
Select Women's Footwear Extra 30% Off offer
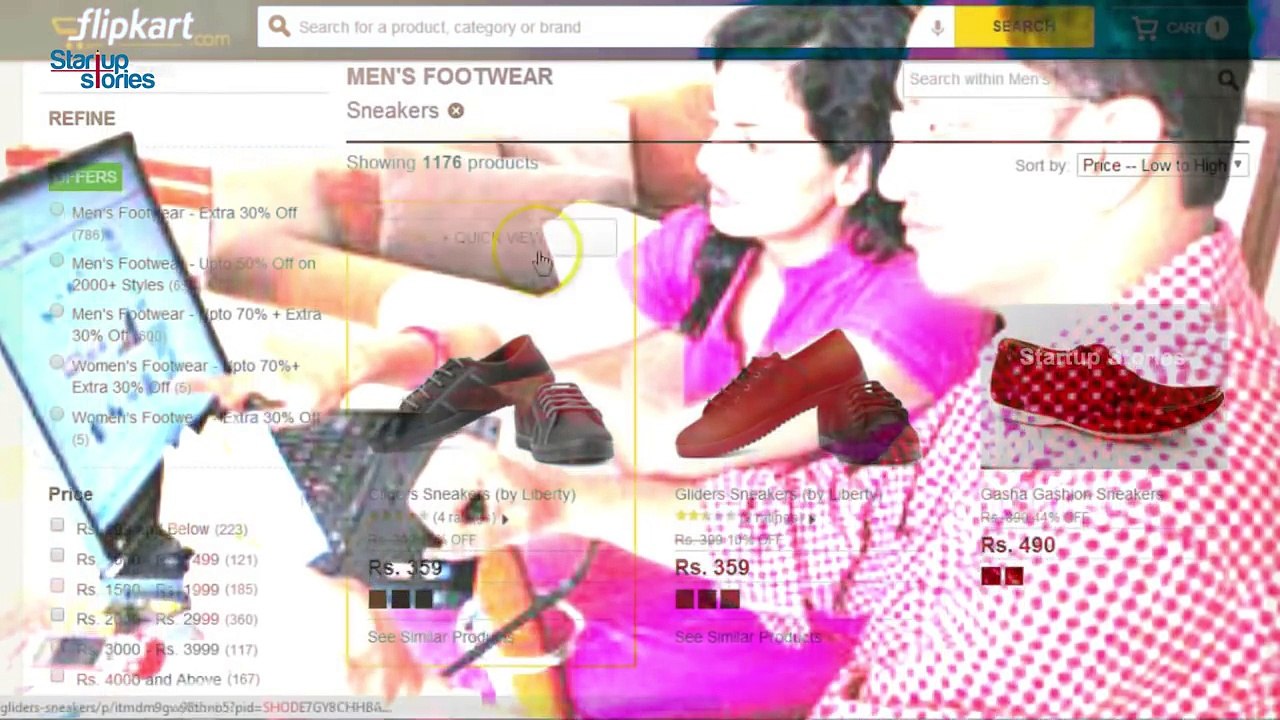click(57, 415)
